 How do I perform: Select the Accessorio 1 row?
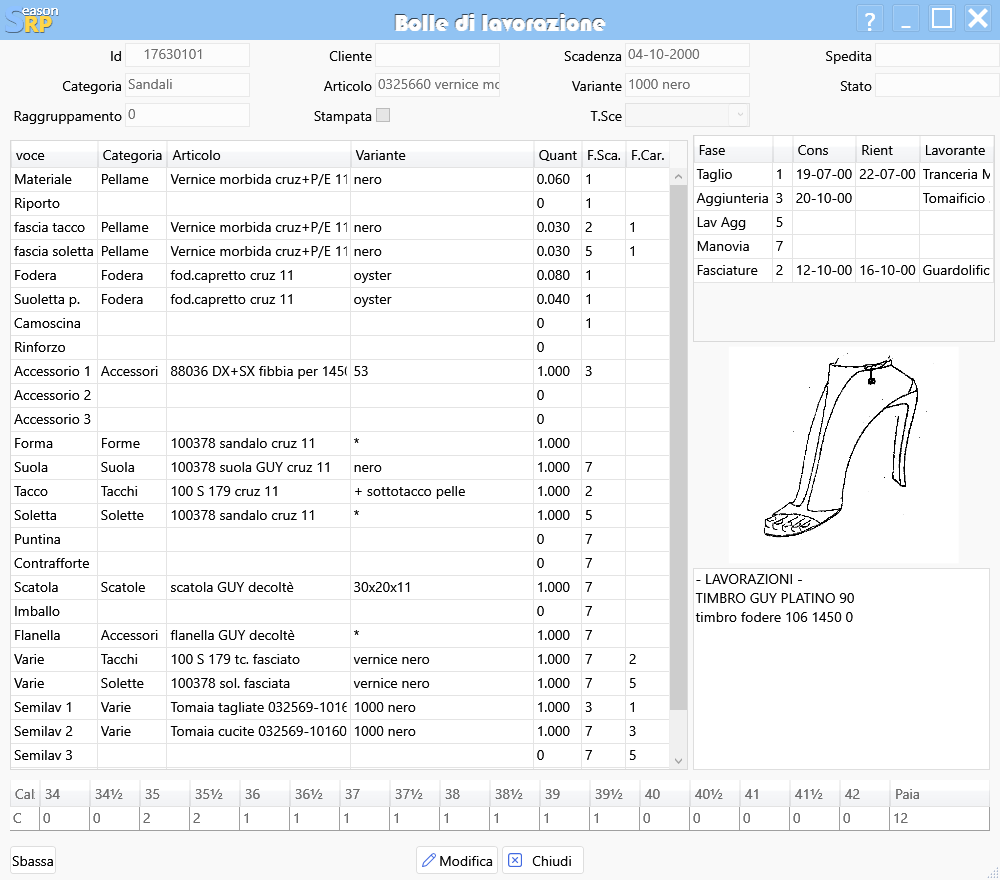click(x=340, y=371)
